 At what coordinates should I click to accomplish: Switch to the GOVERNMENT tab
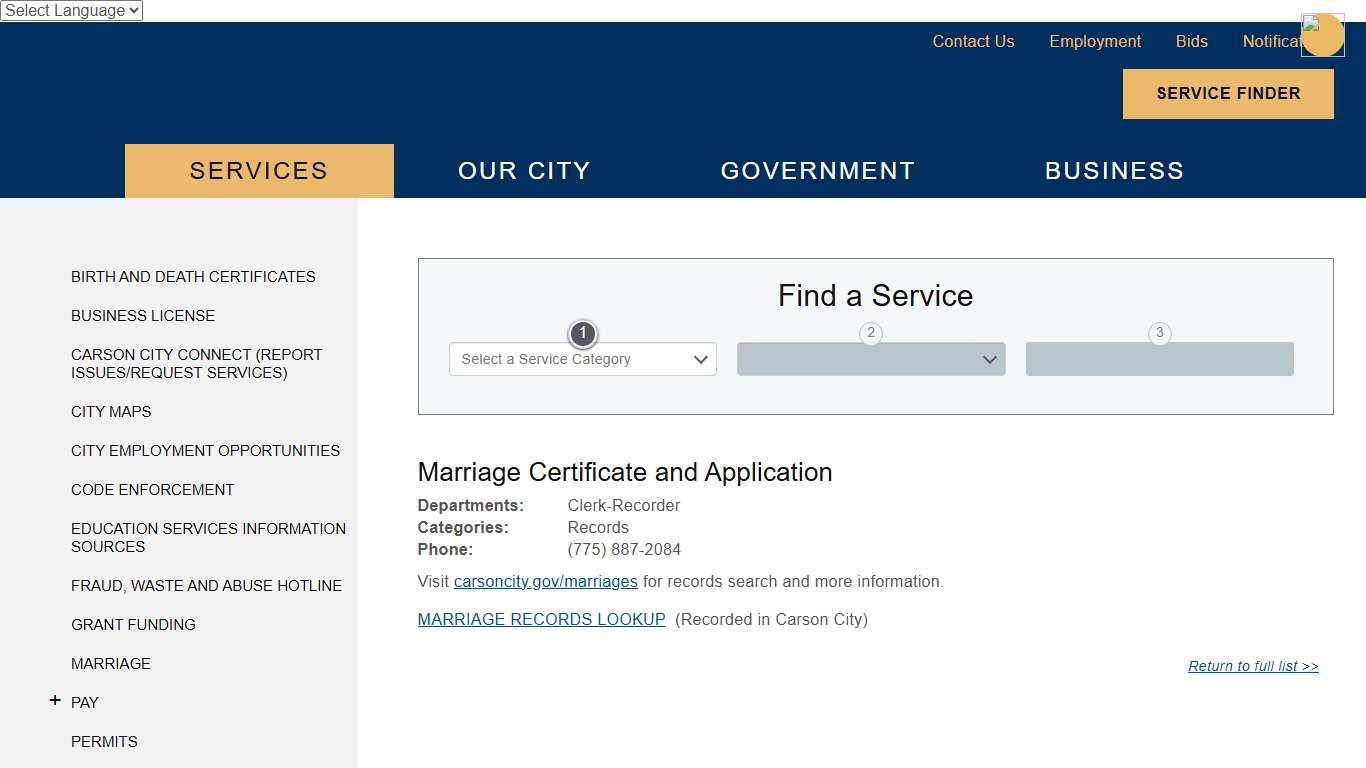click(x=817, y=170)
